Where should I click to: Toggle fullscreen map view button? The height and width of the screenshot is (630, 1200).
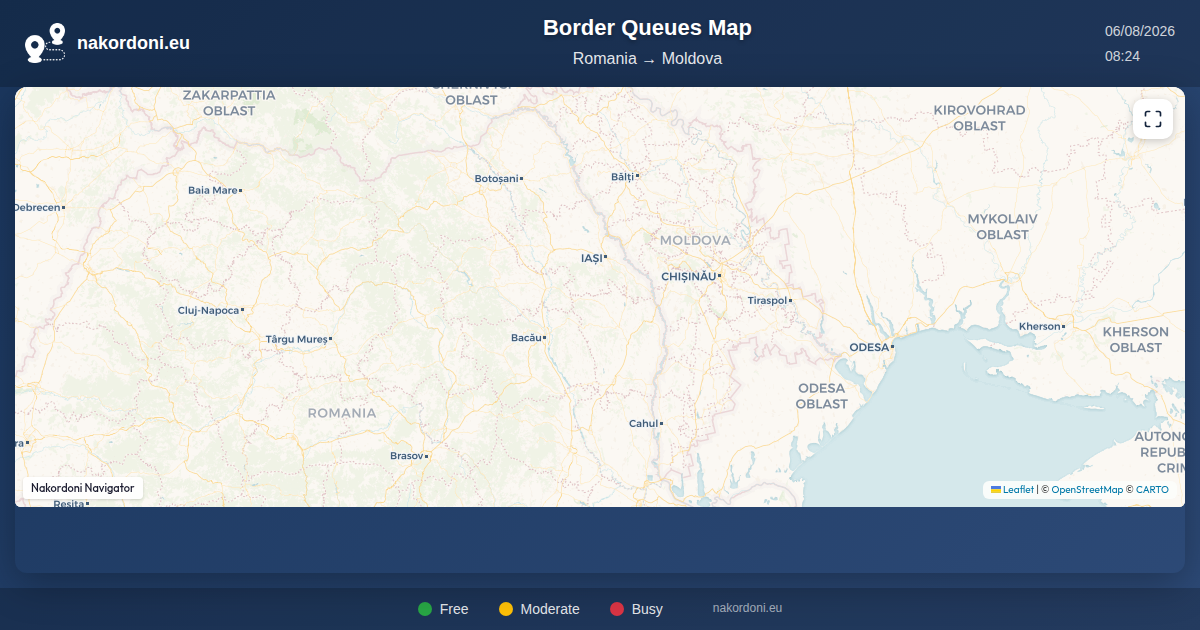pyautogui.click(x=1153, y=119)
